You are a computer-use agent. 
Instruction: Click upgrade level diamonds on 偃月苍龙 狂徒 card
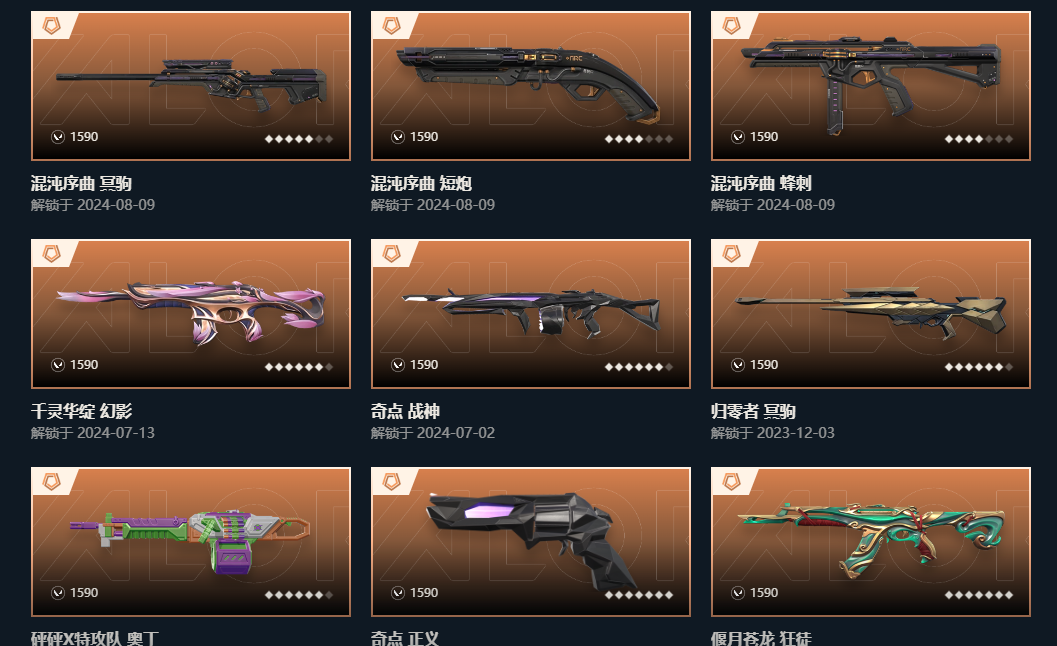(978, 595)
